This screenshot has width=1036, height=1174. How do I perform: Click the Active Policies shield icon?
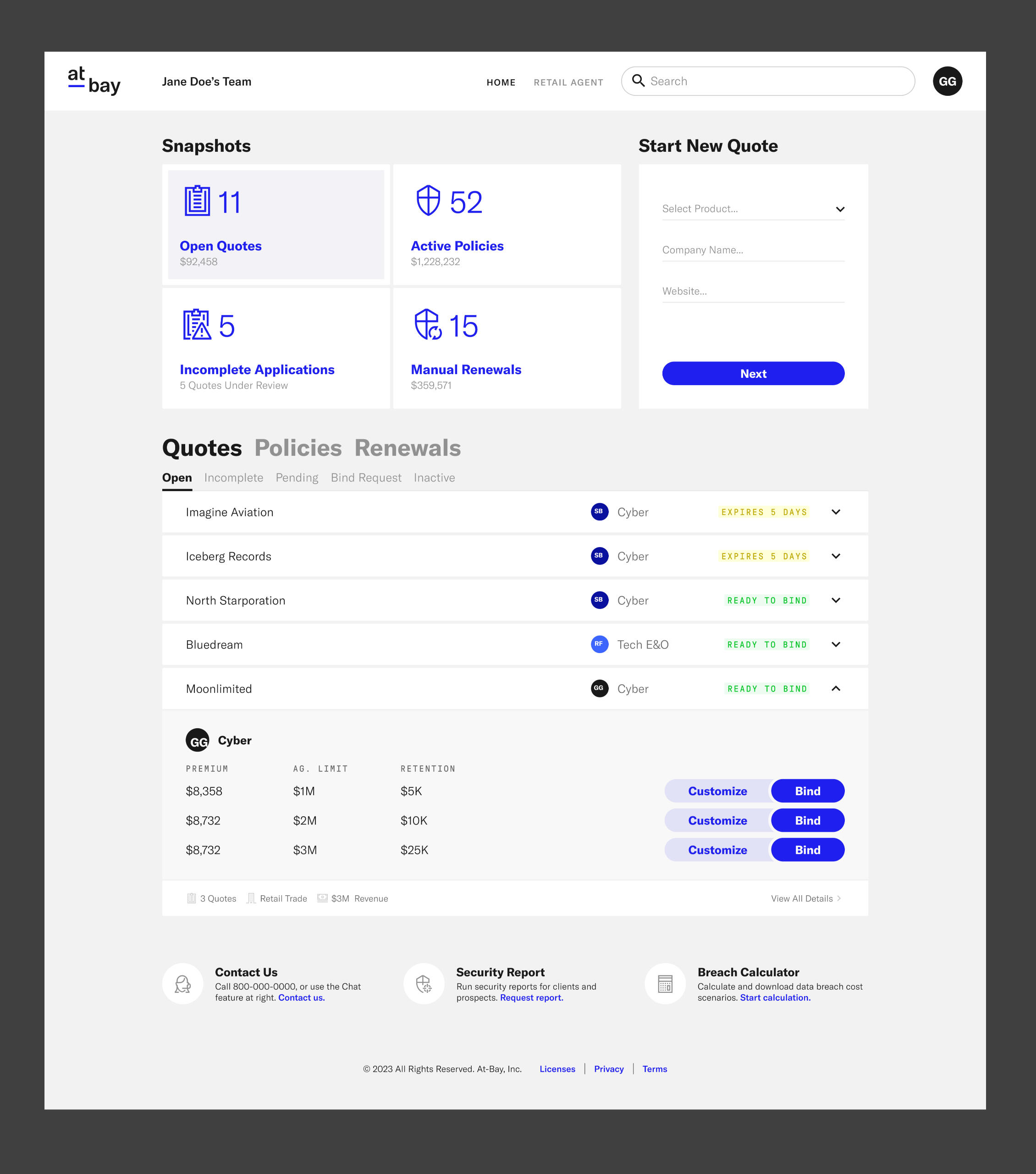pos(428,200)
